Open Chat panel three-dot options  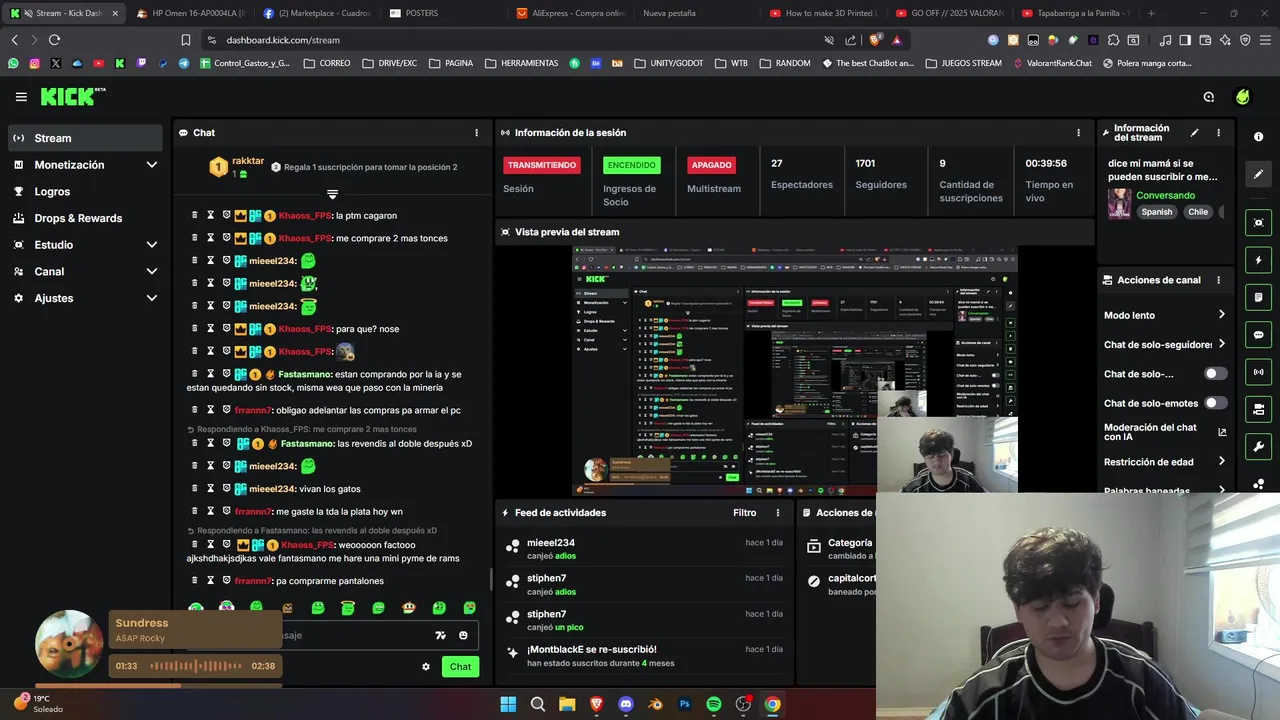[x=476, y=132]
